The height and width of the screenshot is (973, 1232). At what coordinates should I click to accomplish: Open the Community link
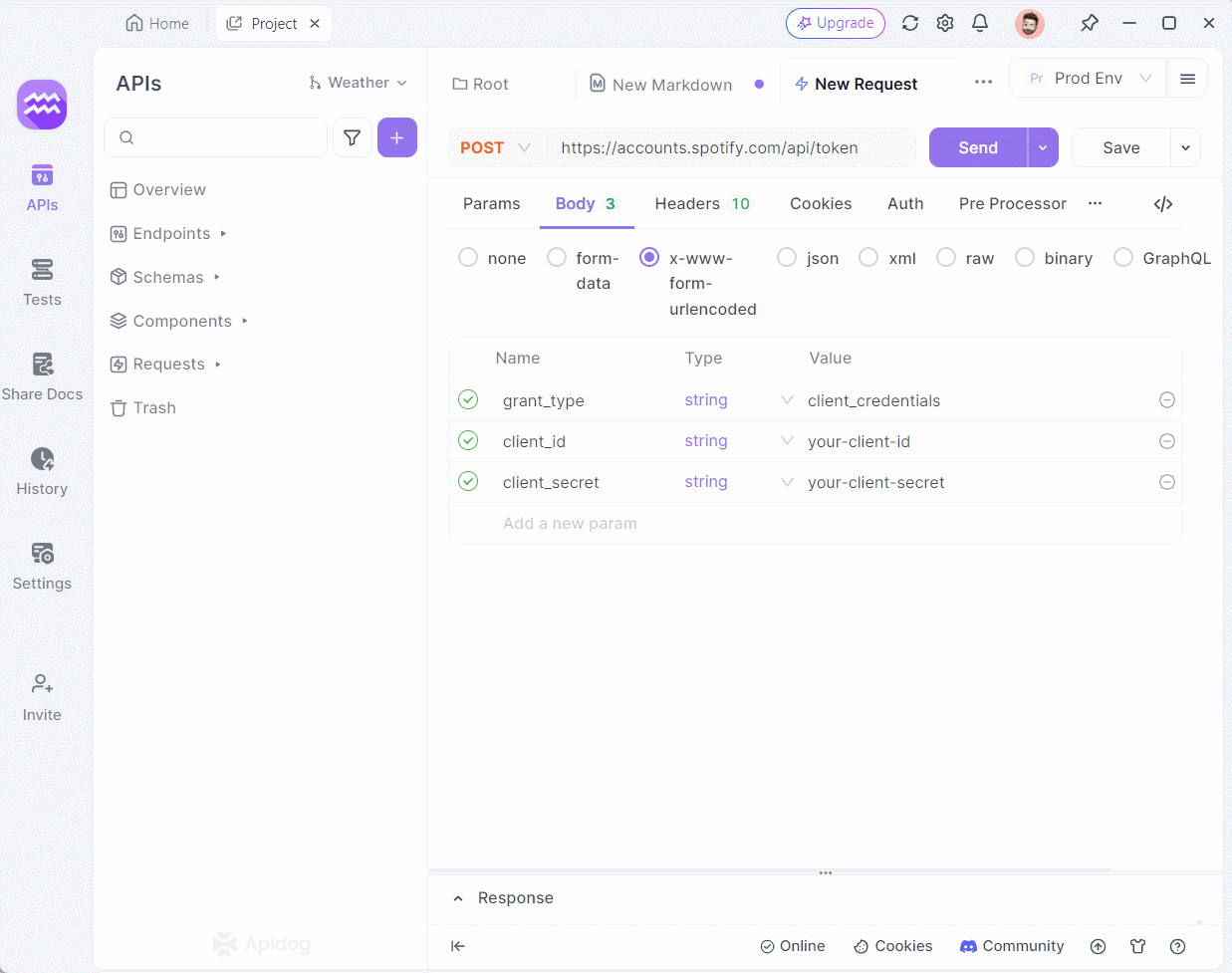click(x=1012, y=946)
